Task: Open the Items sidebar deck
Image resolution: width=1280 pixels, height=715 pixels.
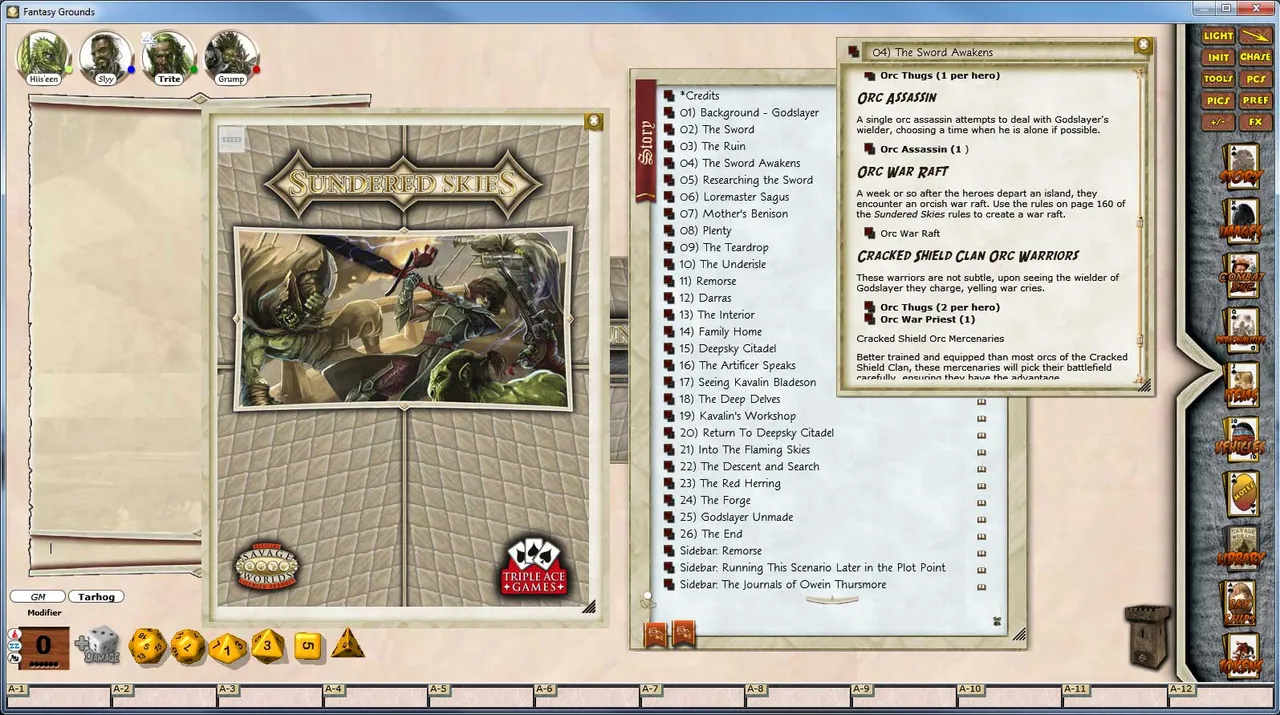Action: (1240, 385)
